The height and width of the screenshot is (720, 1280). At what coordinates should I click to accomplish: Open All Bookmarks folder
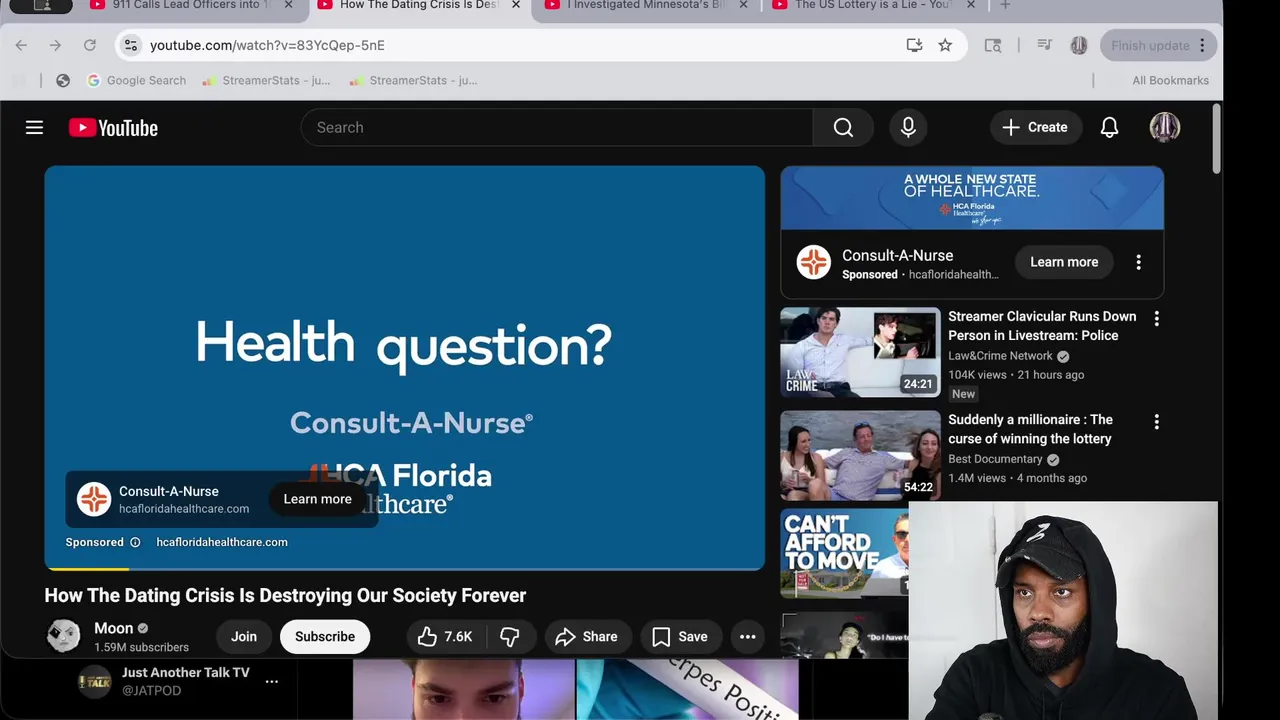1170,80
